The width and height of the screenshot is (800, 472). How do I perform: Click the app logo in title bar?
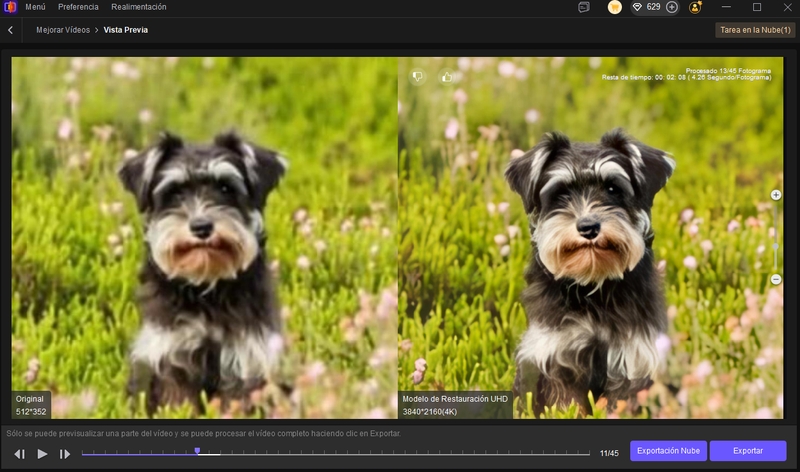[x=11, y=7]
